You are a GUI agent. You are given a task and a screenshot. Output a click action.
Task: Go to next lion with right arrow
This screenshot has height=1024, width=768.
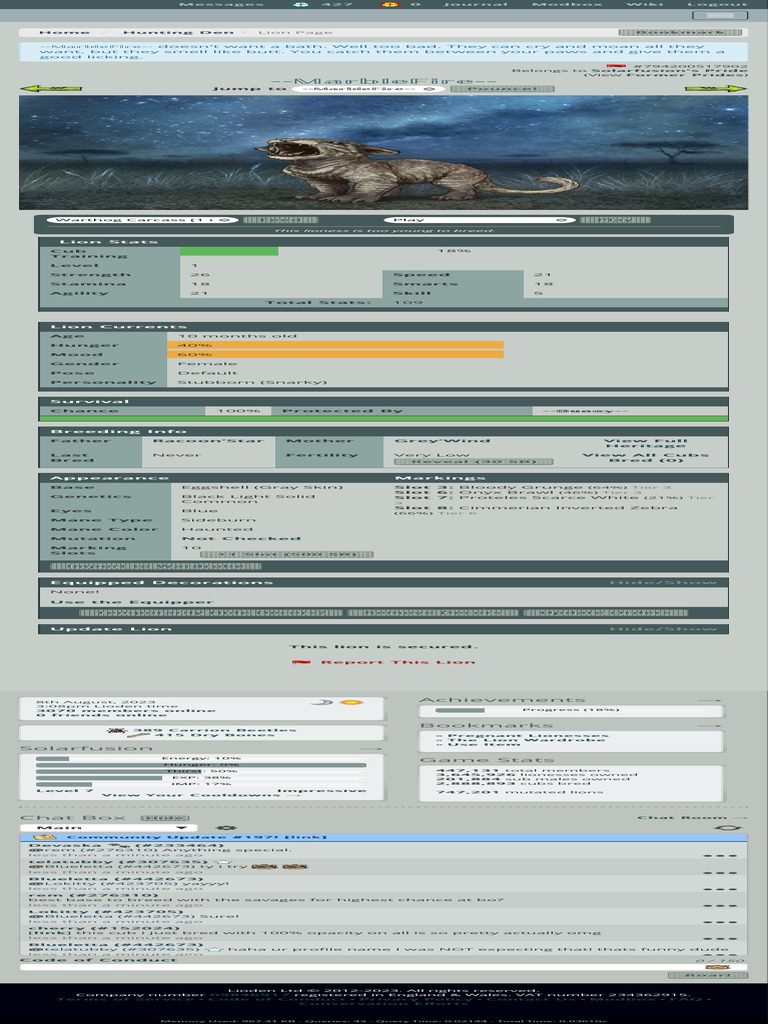730,89
